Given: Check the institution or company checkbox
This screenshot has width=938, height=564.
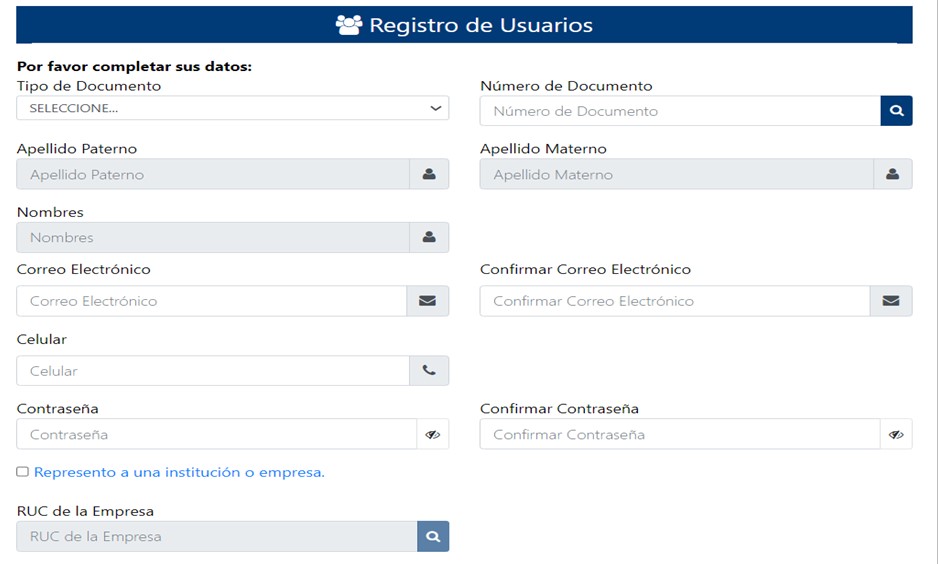Looking at the screenshot, I should click(x=23, y=472).
